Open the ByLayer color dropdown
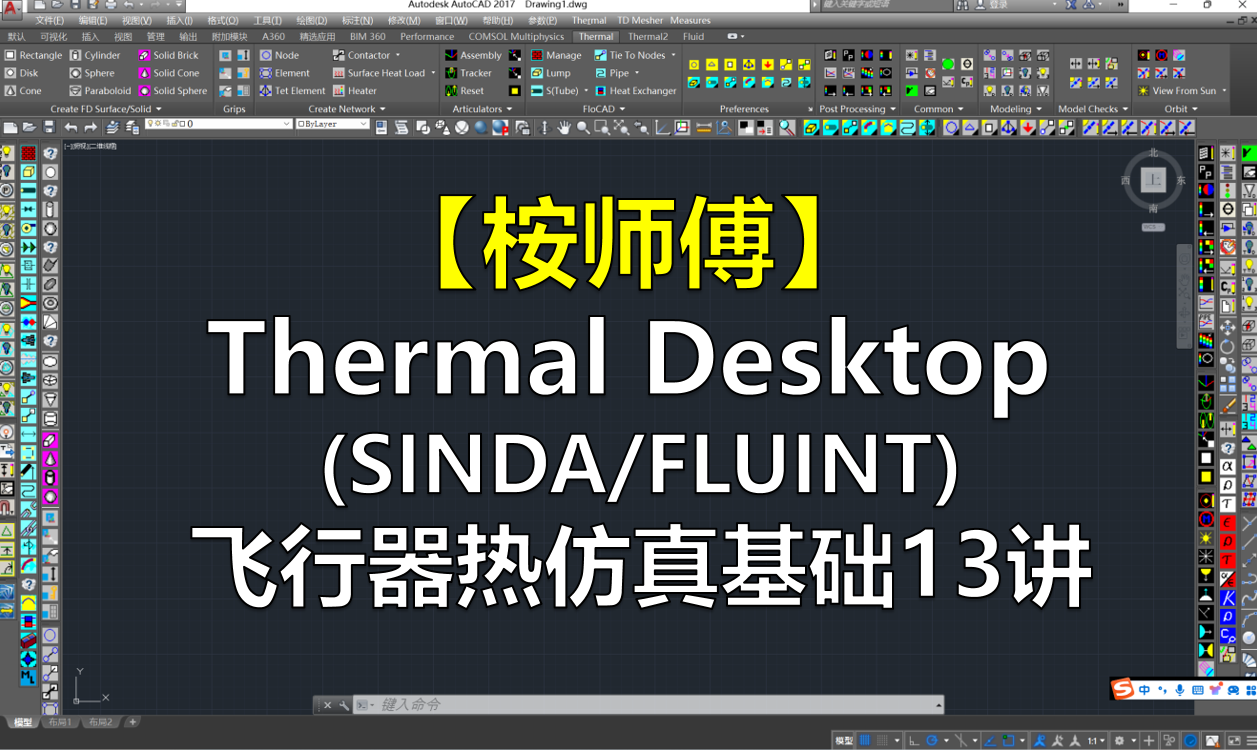The image size is (1257, 750). (x=332, y=124)
